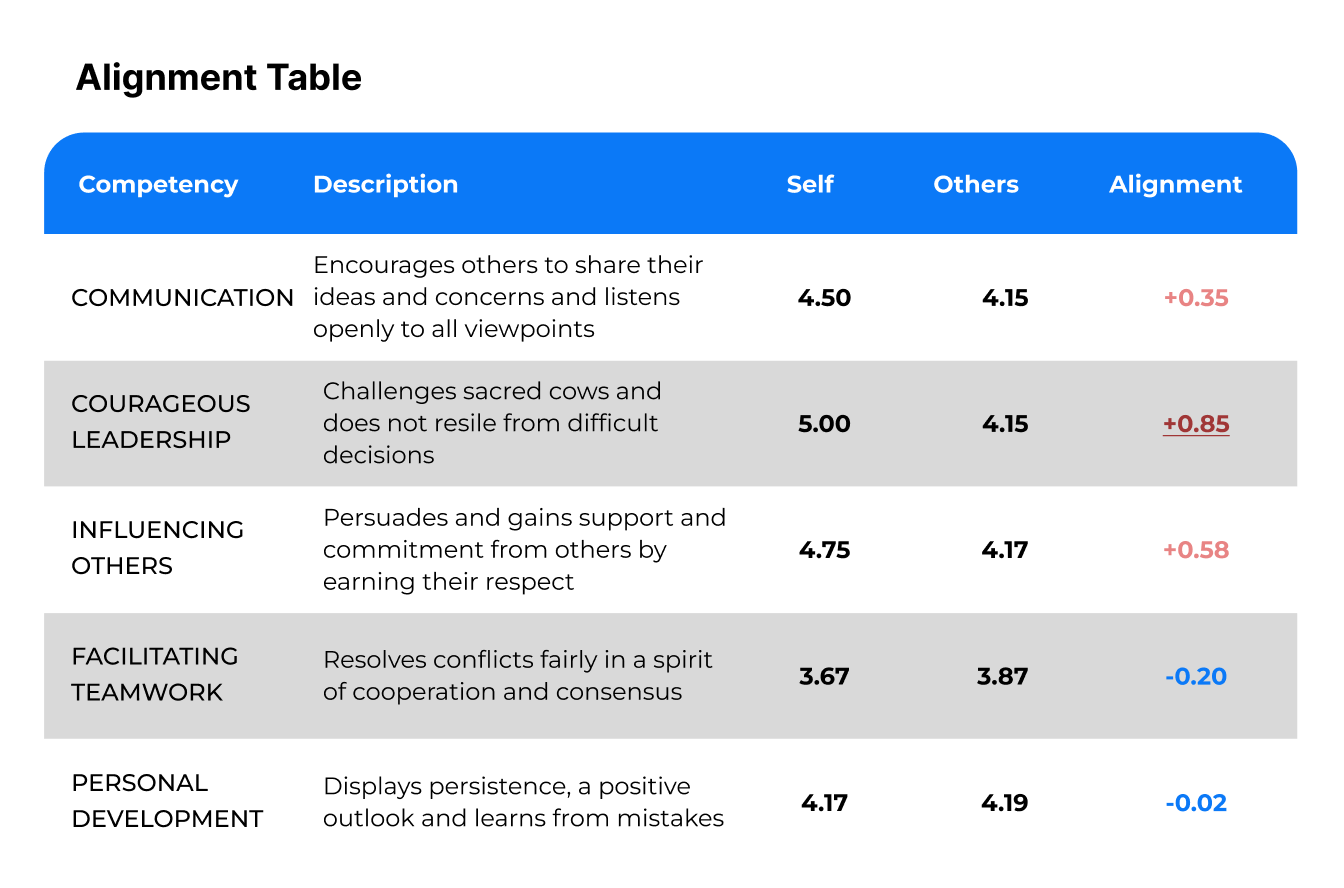Click the FACILITATING TEAMWORK competency
The height and width of the screenshot is (888, 1344).
[154, 674]
